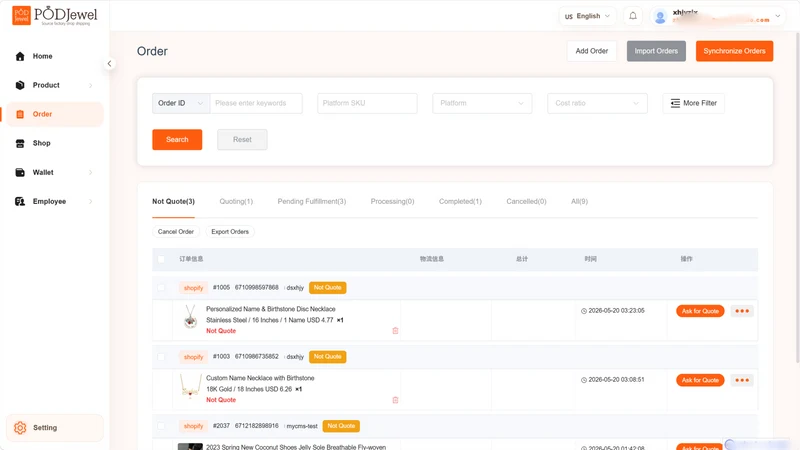Click the Custom Name Necklace with Birthstone title
This screenshot has width=800, height=450.
coord(260,378)
